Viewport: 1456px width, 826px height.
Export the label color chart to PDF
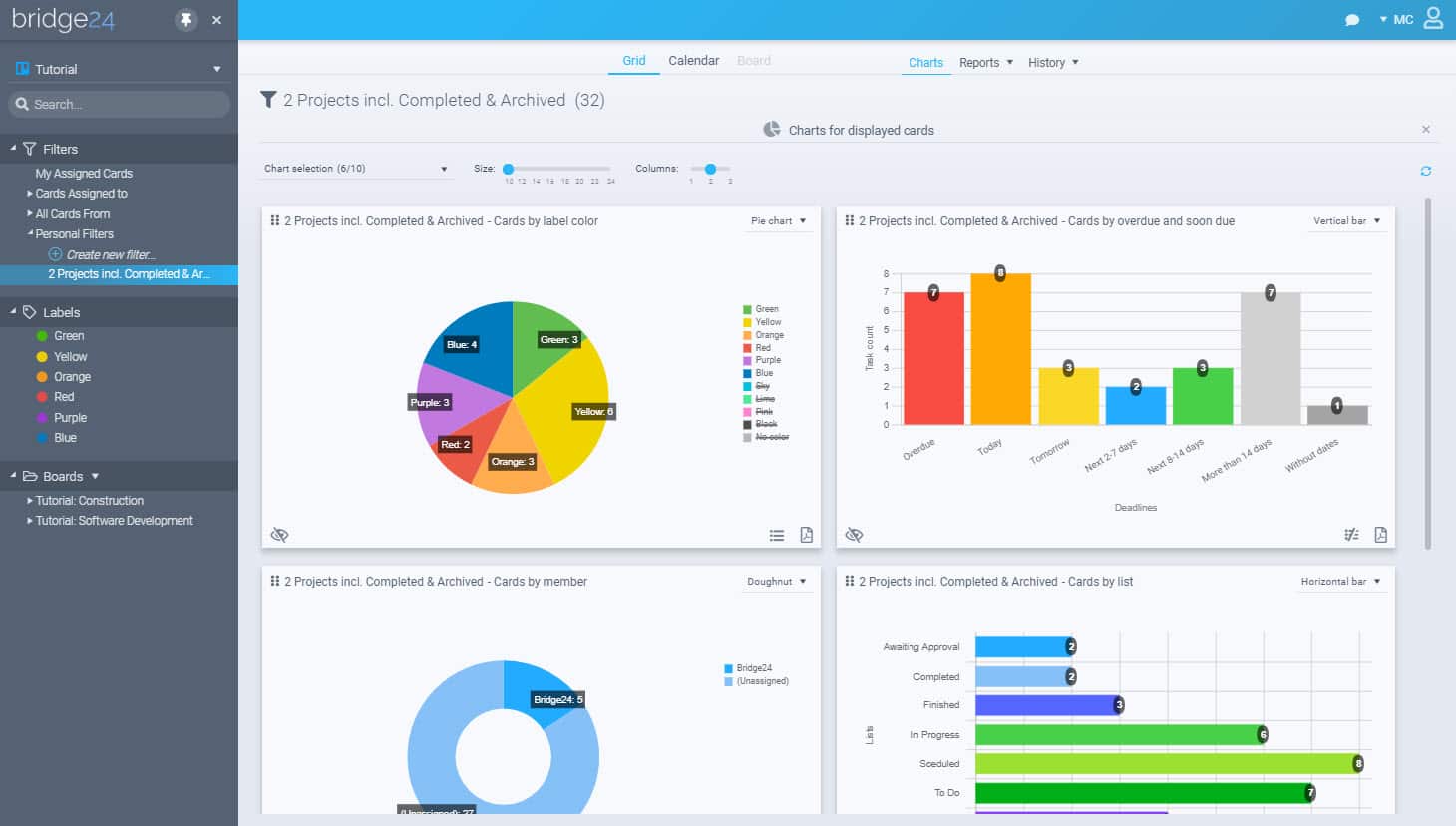[807, 535]
